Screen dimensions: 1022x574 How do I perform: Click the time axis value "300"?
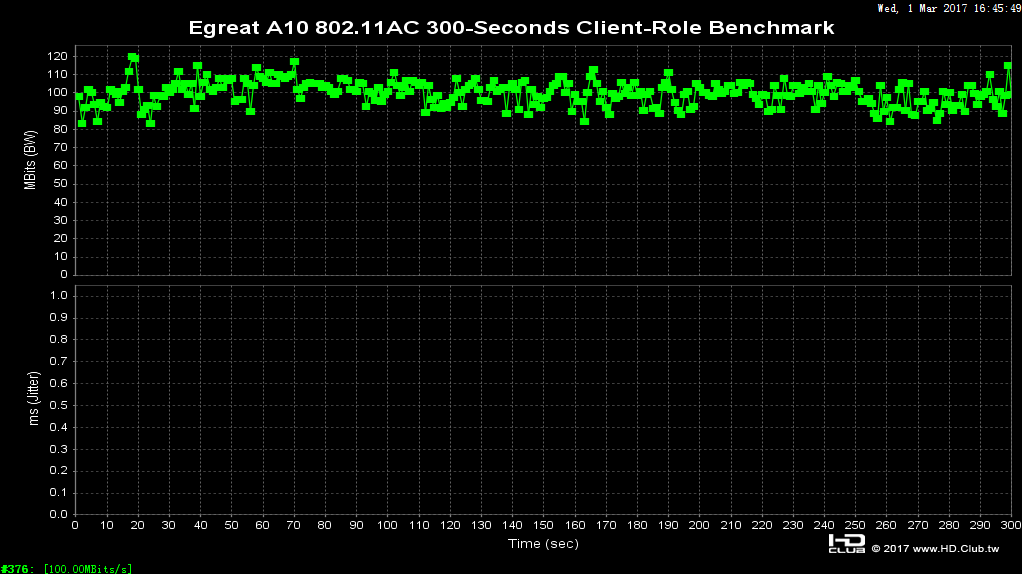[1011, 525]
